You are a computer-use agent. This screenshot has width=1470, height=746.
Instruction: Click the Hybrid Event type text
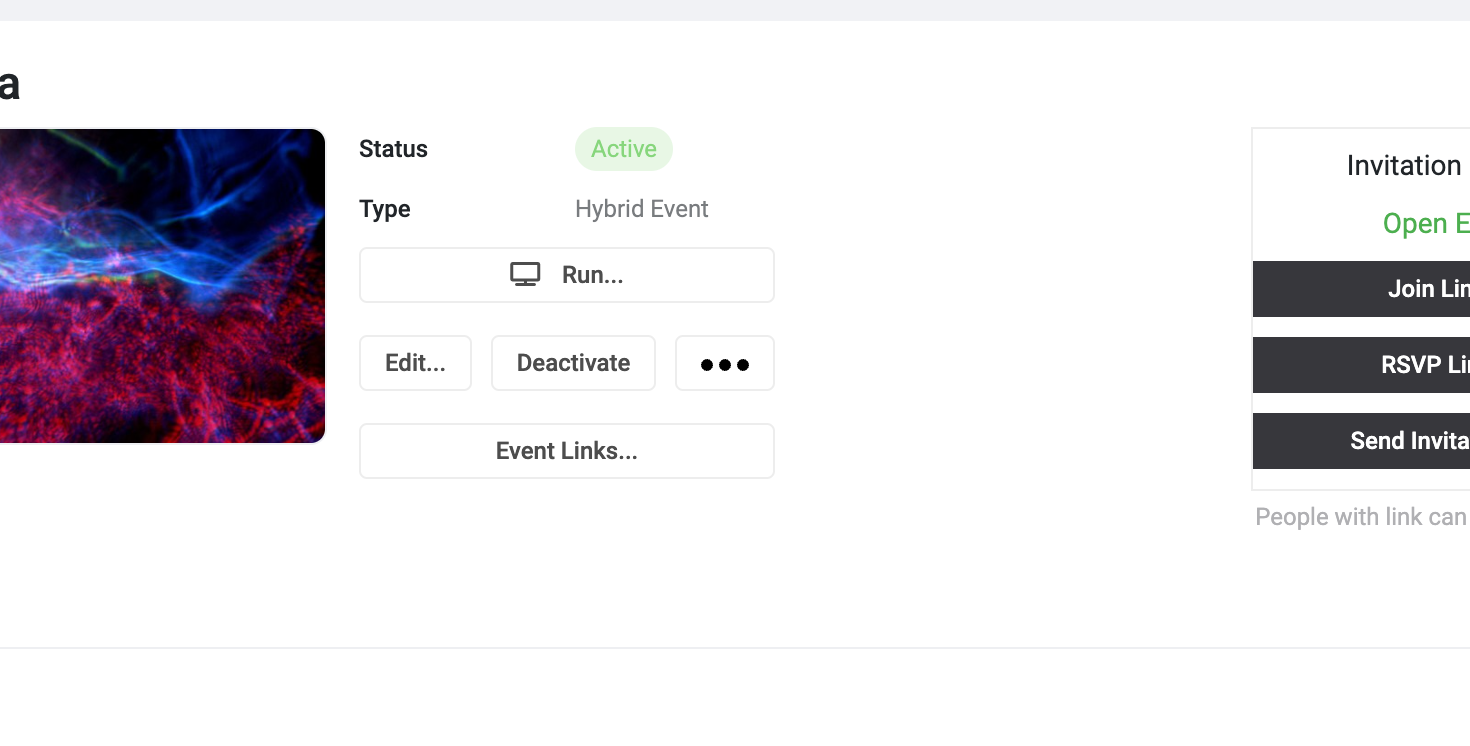tap(641, 209)
